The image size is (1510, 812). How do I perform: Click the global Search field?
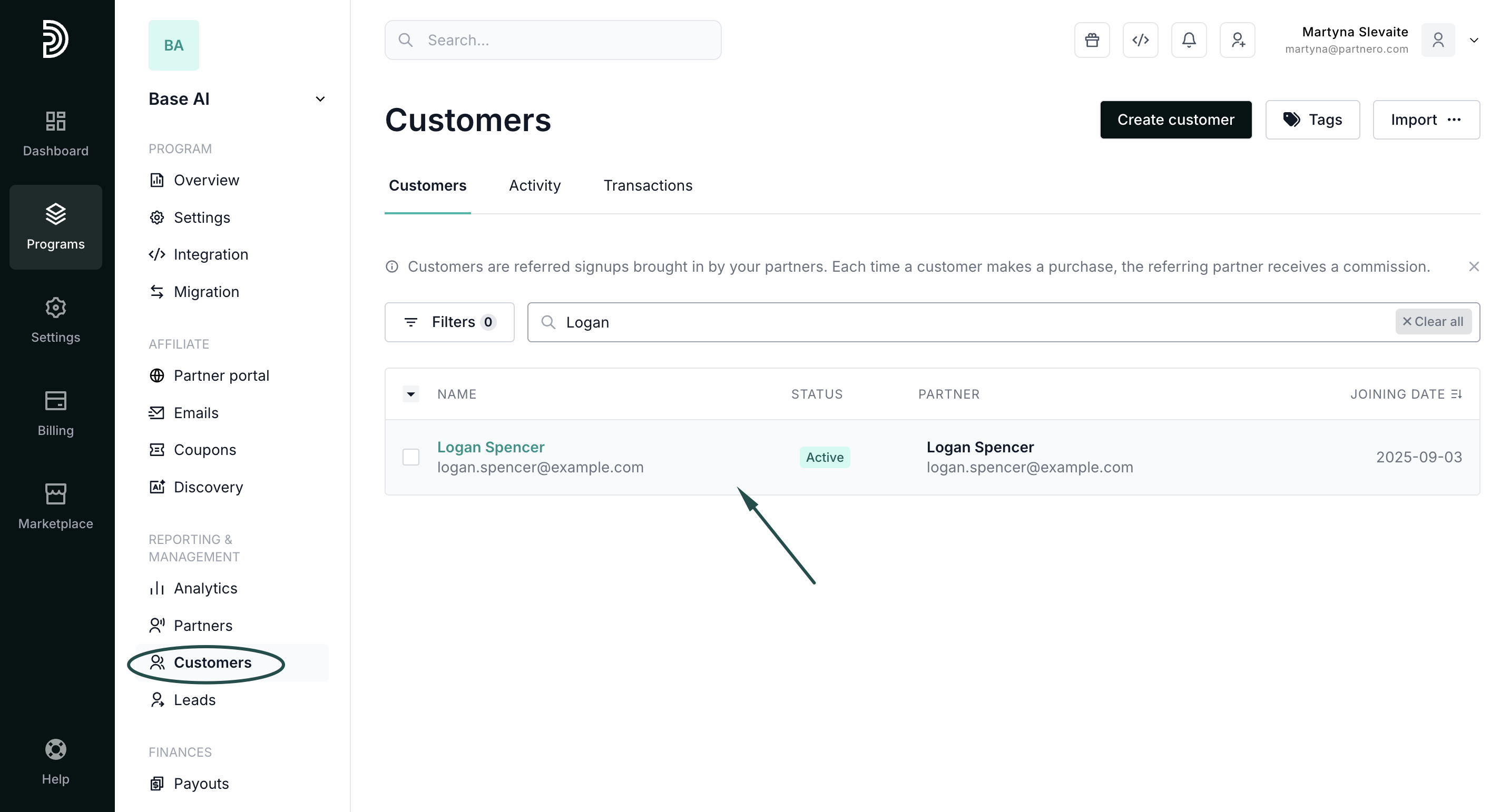(553, 40)
